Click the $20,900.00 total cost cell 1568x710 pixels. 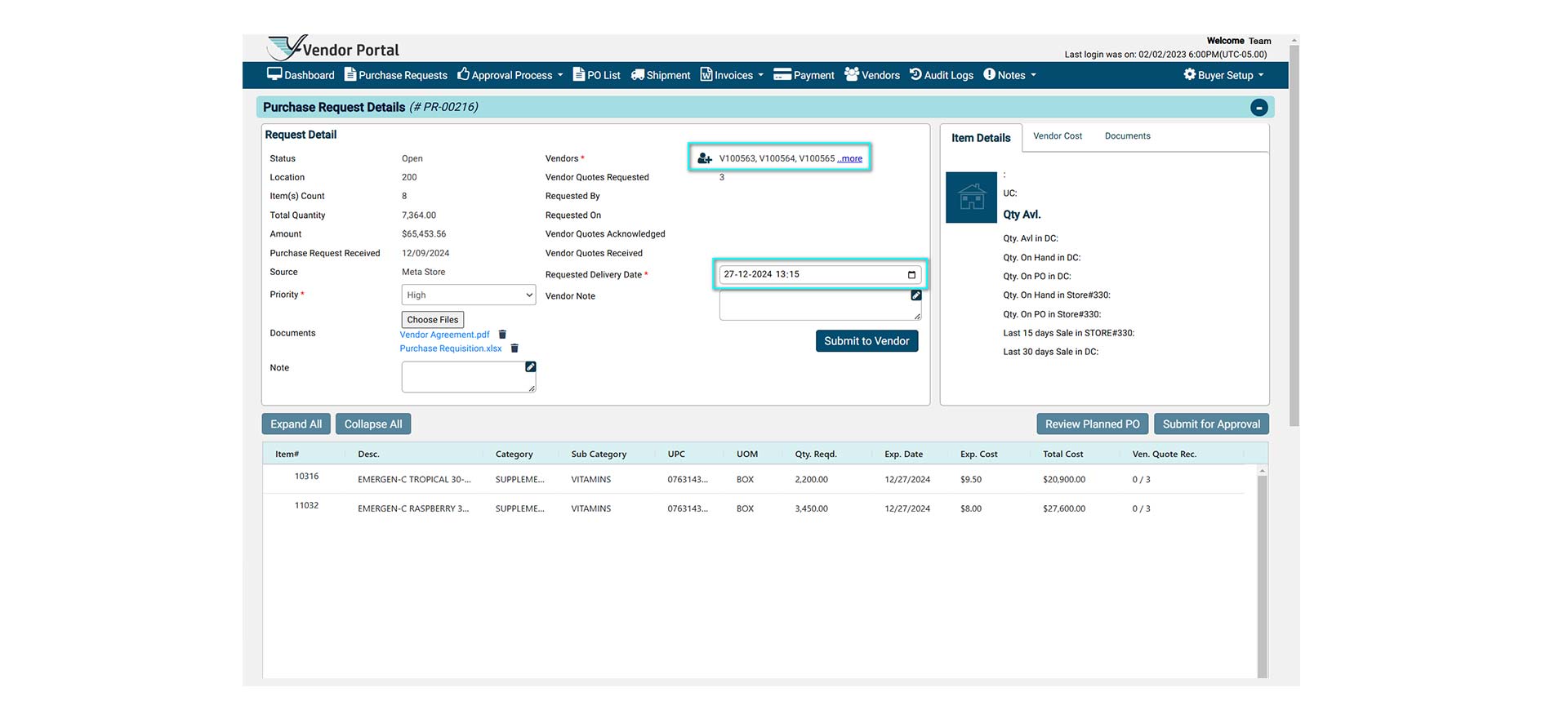tap(1064, 480)
